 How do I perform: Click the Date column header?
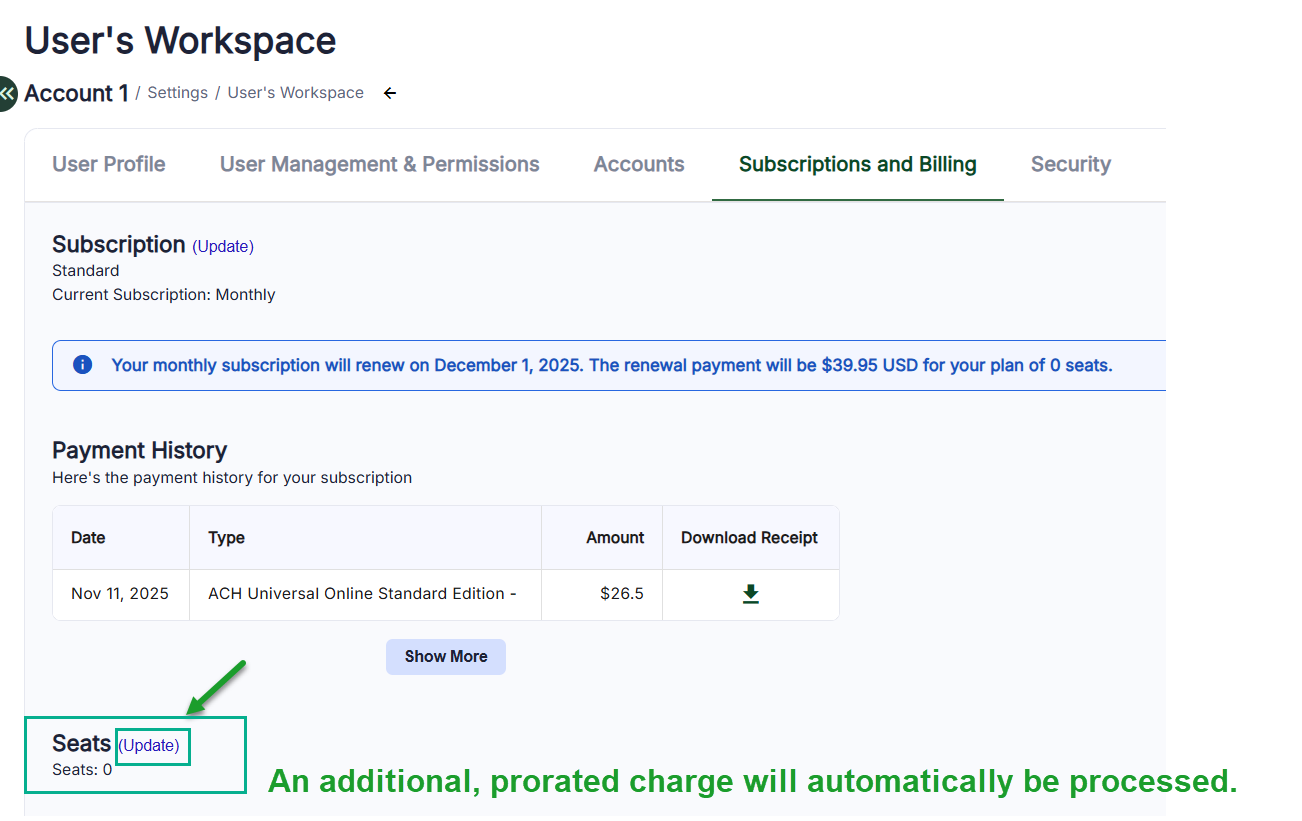point(88,538)
